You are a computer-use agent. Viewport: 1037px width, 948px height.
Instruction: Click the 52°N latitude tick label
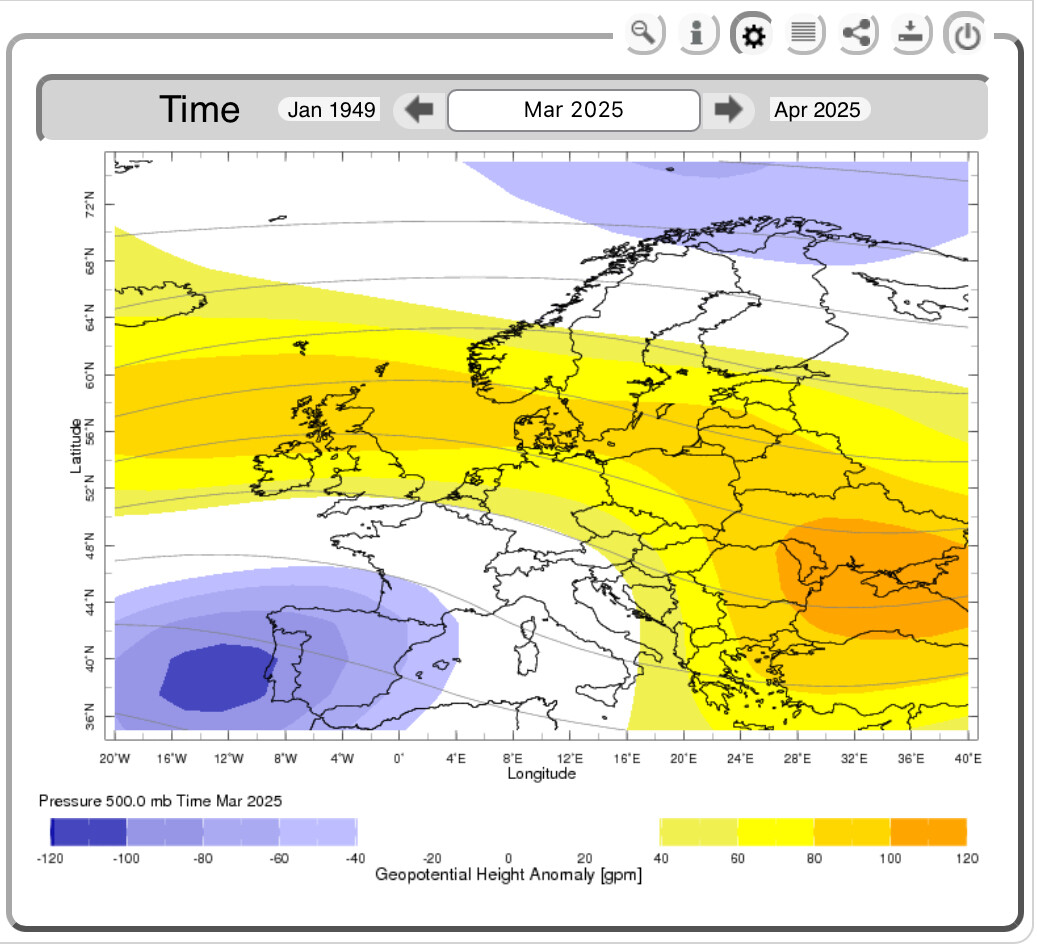(x=89, y=488)
